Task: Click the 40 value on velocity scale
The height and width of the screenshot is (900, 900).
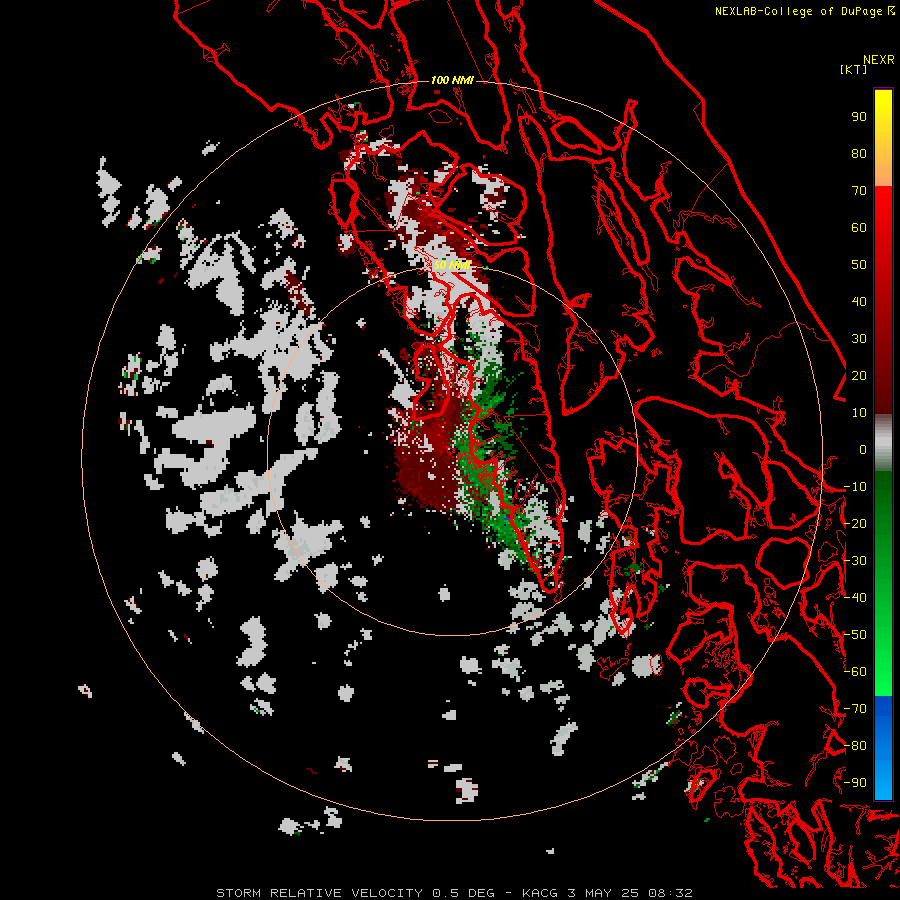Action: click(859, 302)
